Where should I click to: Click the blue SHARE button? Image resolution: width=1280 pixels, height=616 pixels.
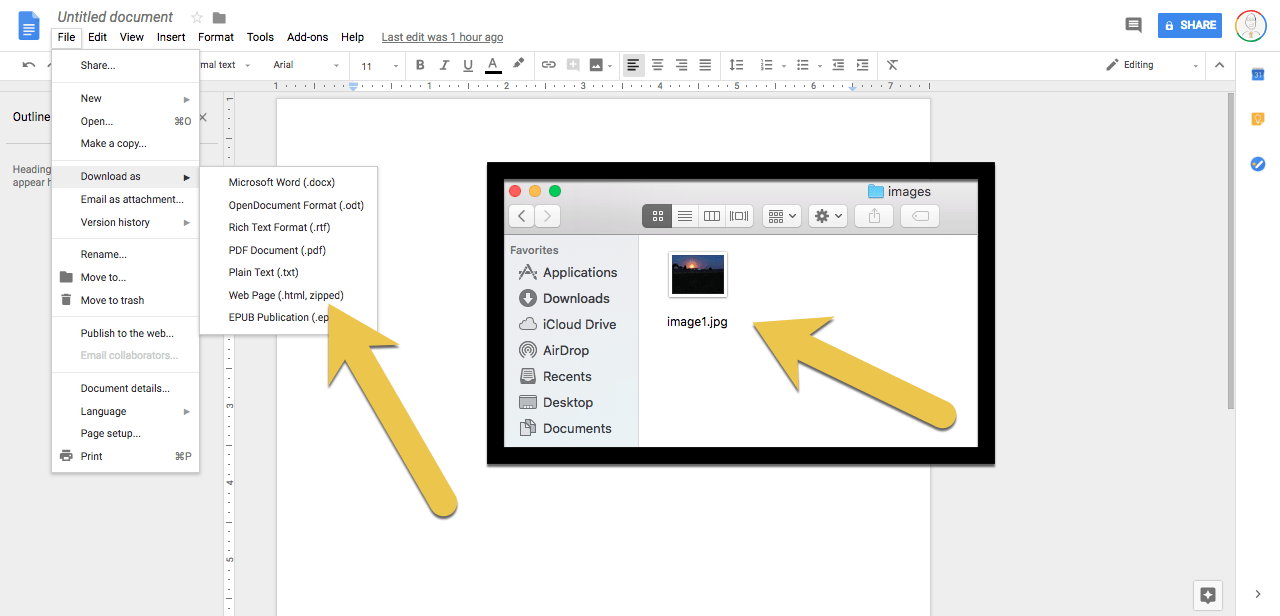[x=1190, y=25]
